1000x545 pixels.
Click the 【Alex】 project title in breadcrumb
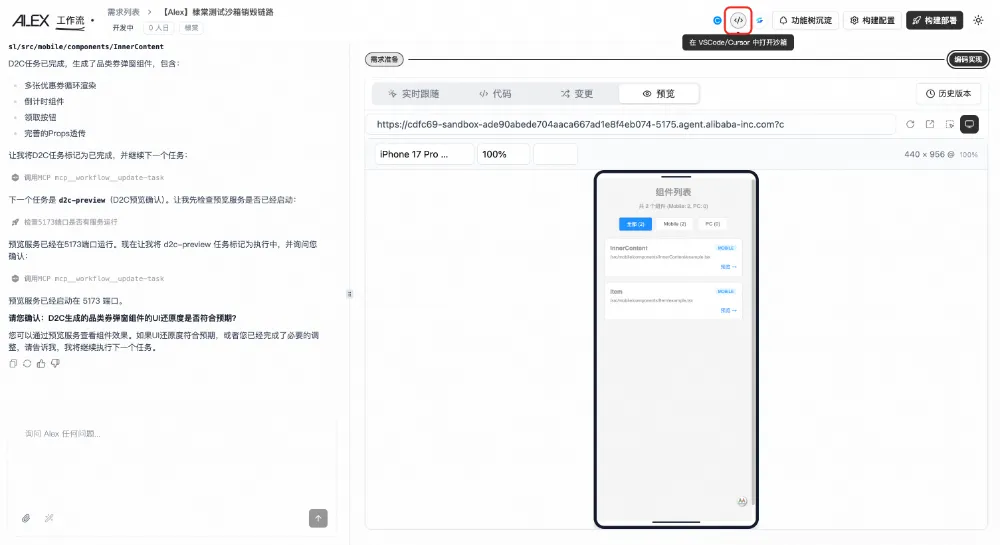tap(217, 12)
